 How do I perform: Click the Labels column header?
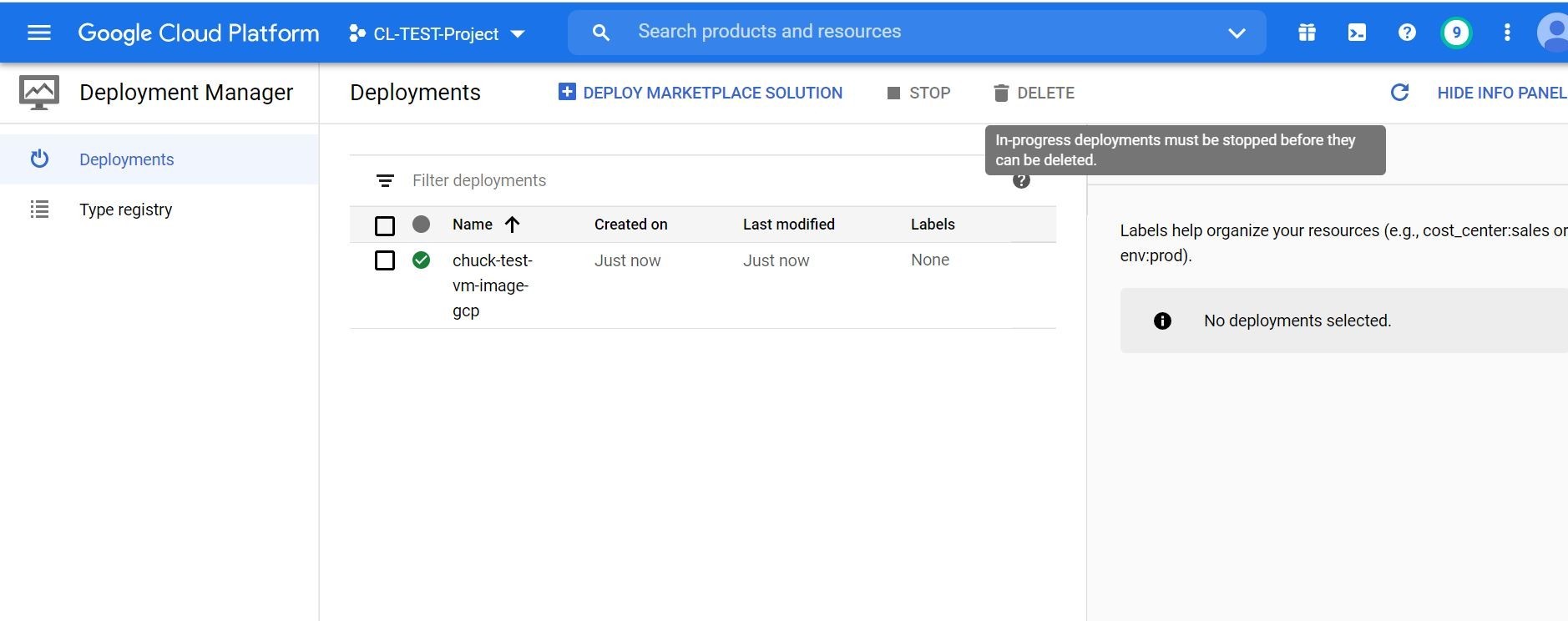click(933, 224)
